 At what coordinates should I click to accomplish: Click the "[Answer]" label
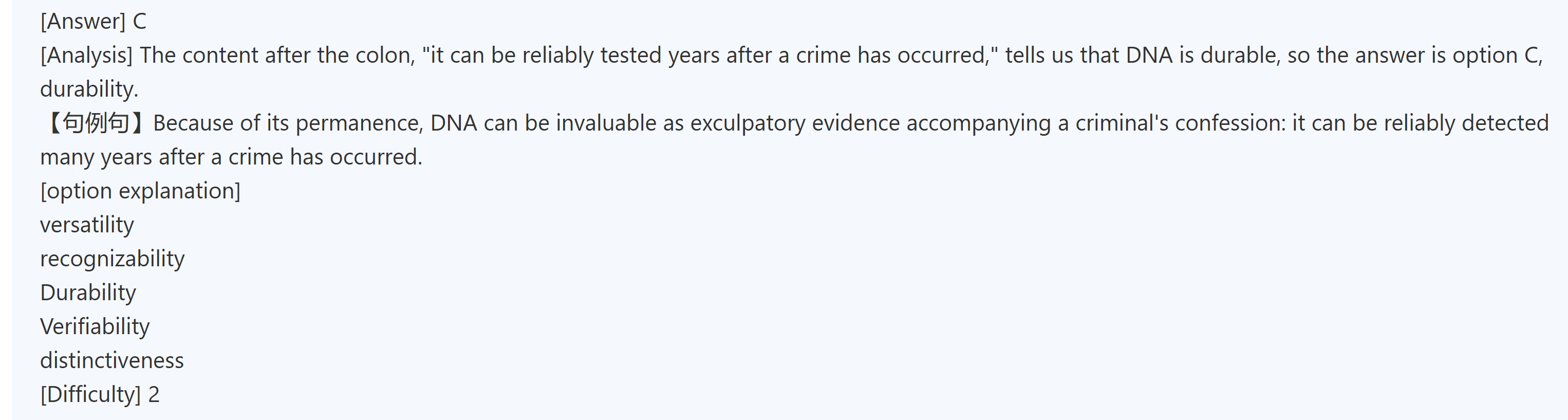[x=83, y=21]
